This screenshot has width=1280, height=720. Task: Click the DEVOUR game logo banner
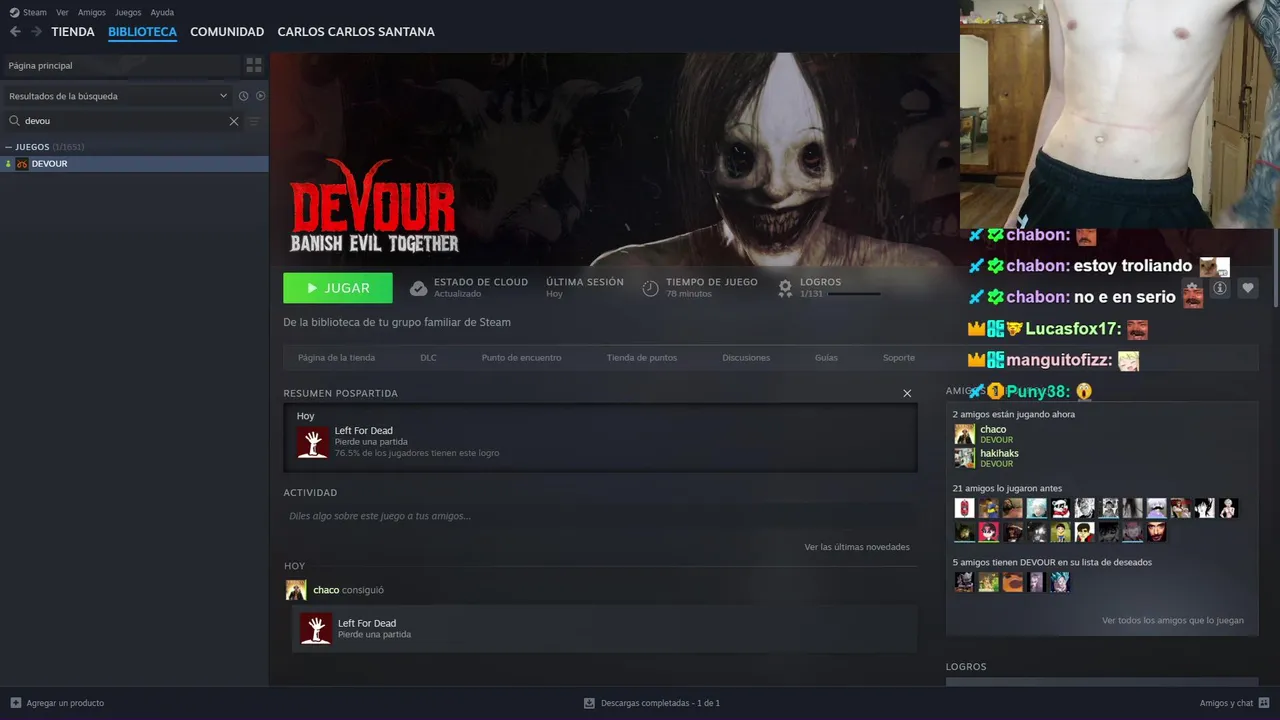click(x=374, y=207)
